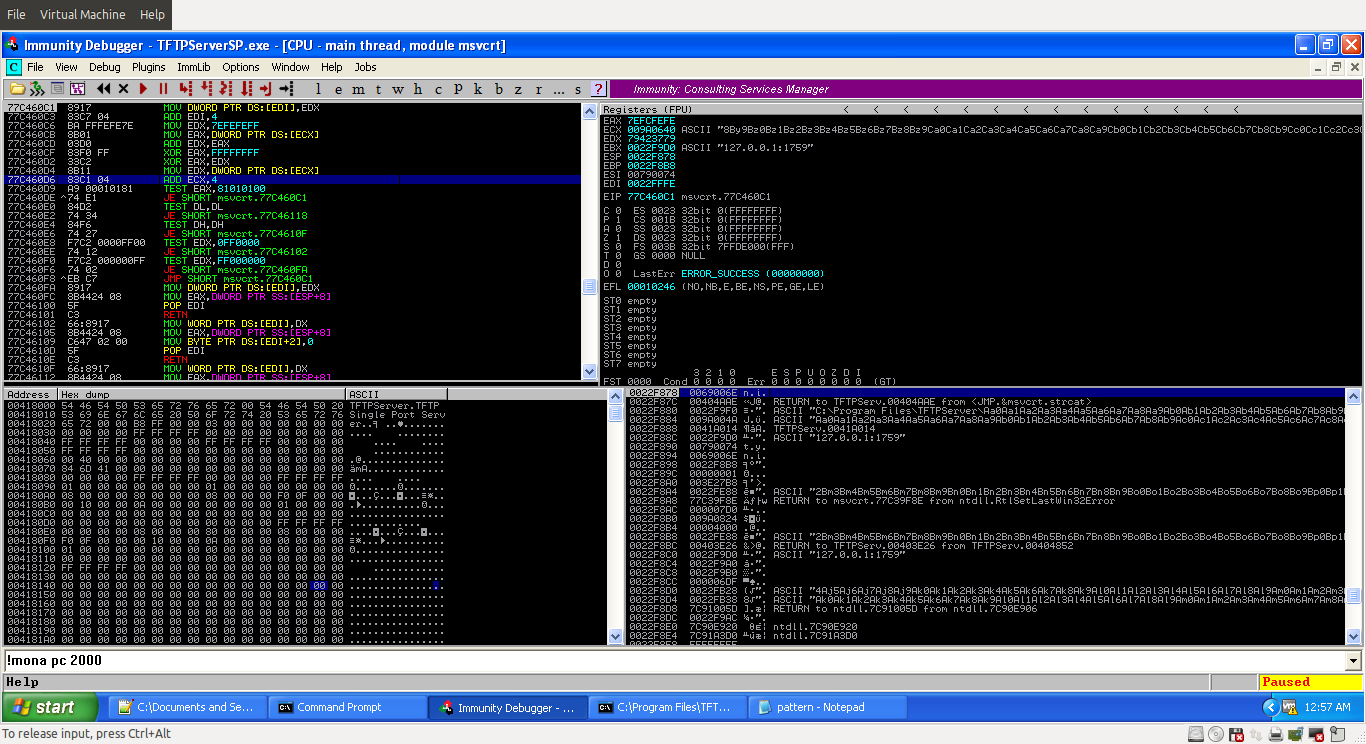The height and width of the screenshot is (744, 1366).
Task: Run the program with the red play icon
Action: click(x=144, y=89)
